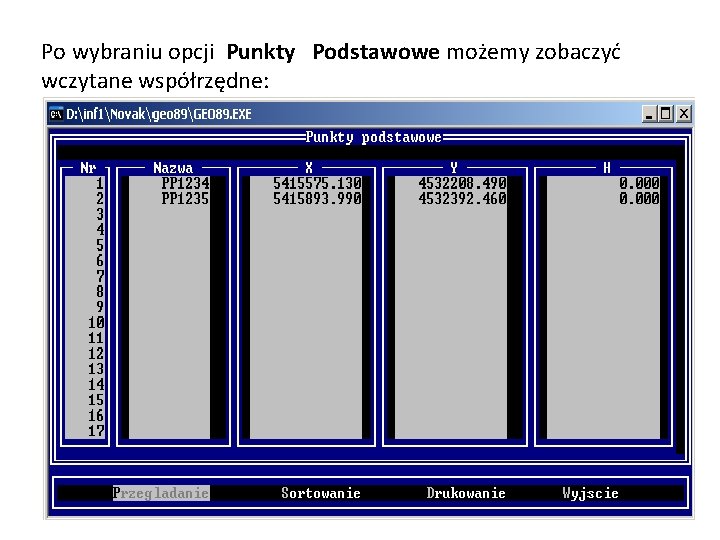Choose the Sortowanie menu option
The width and height of the screenshot is (720, 540).
321,493
